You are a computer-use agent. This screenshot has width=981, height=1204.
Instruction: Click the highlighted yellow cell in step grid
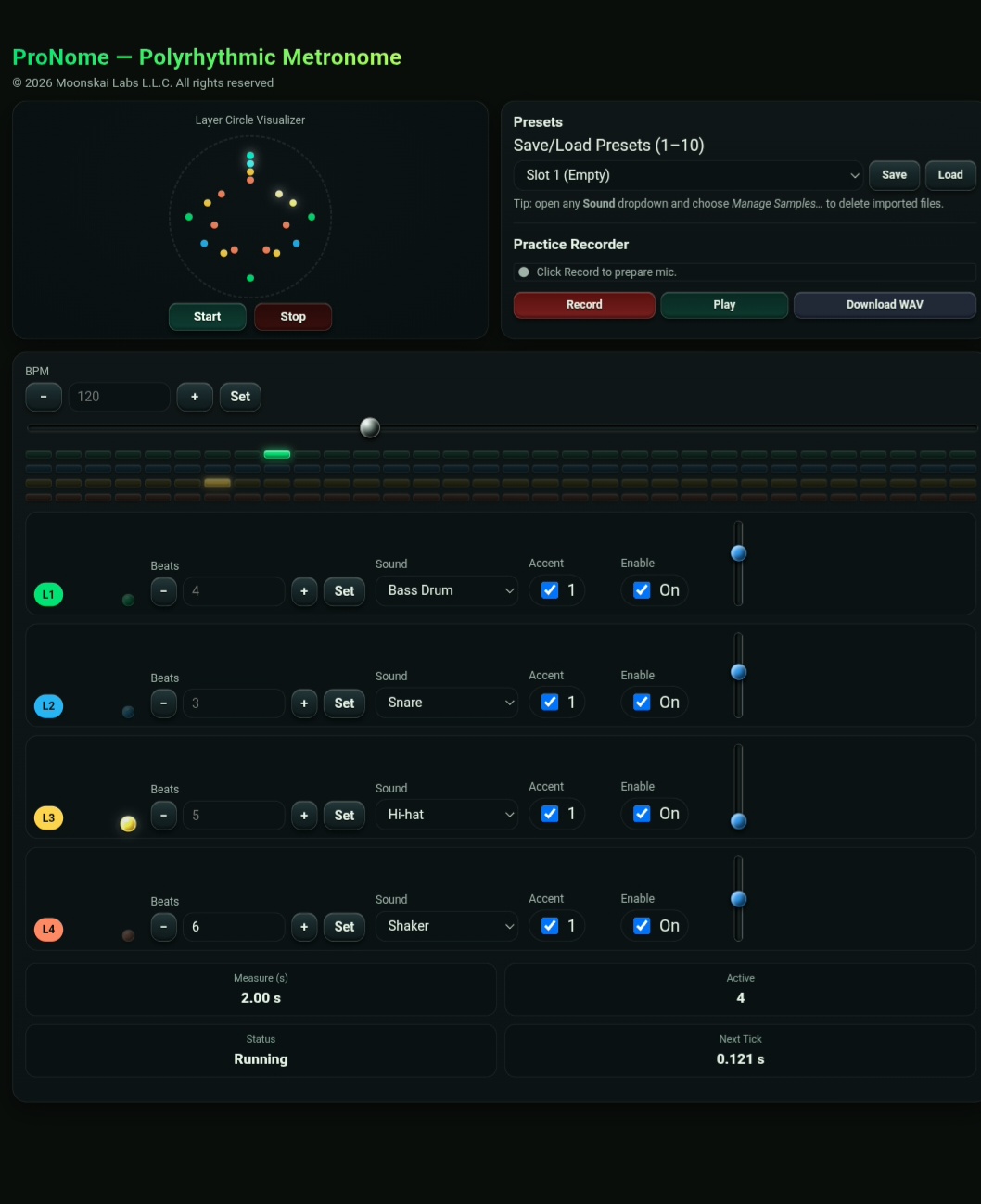coord(217,482)
